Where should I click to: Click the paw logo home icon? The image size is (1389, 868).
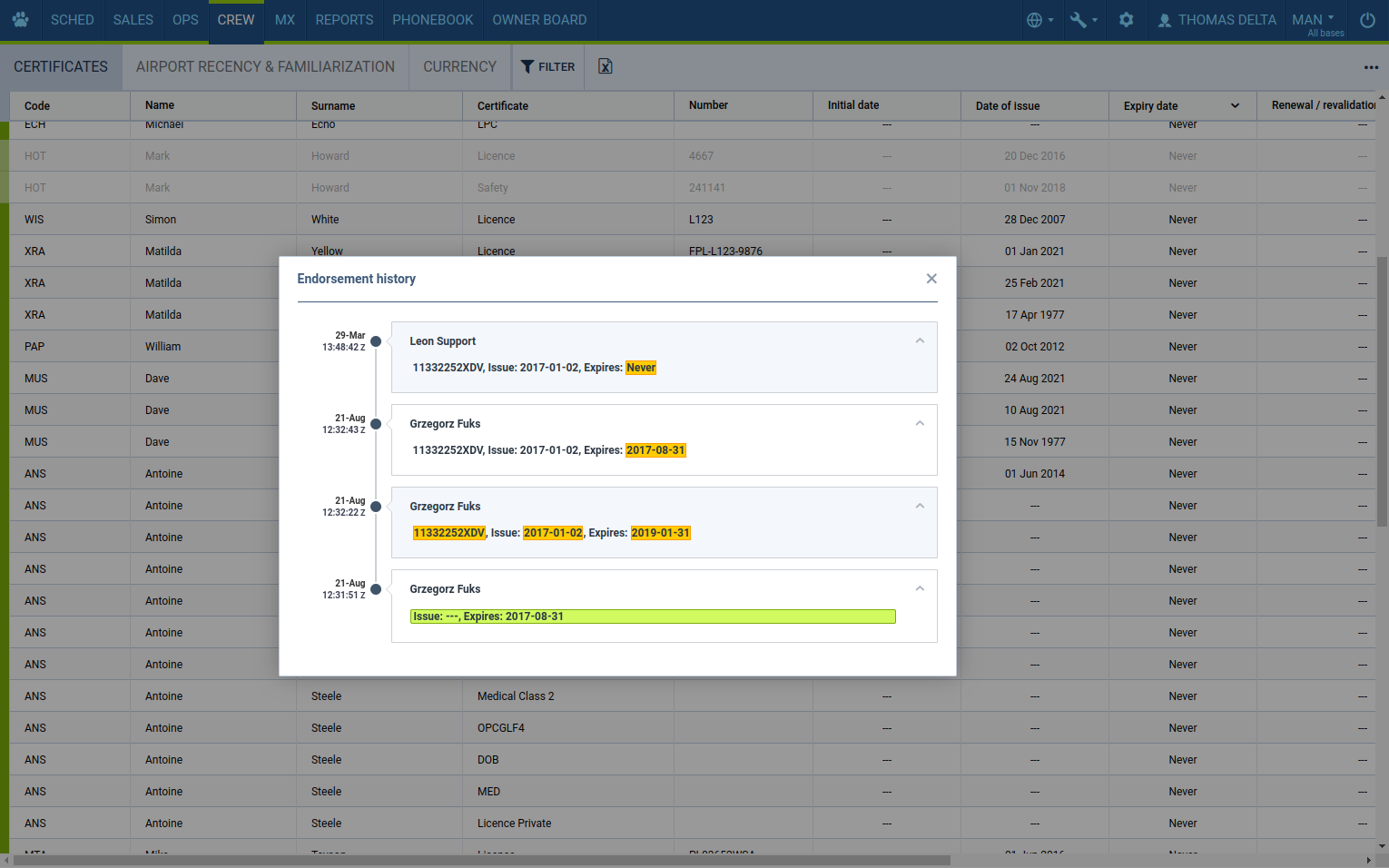(20, 19)
